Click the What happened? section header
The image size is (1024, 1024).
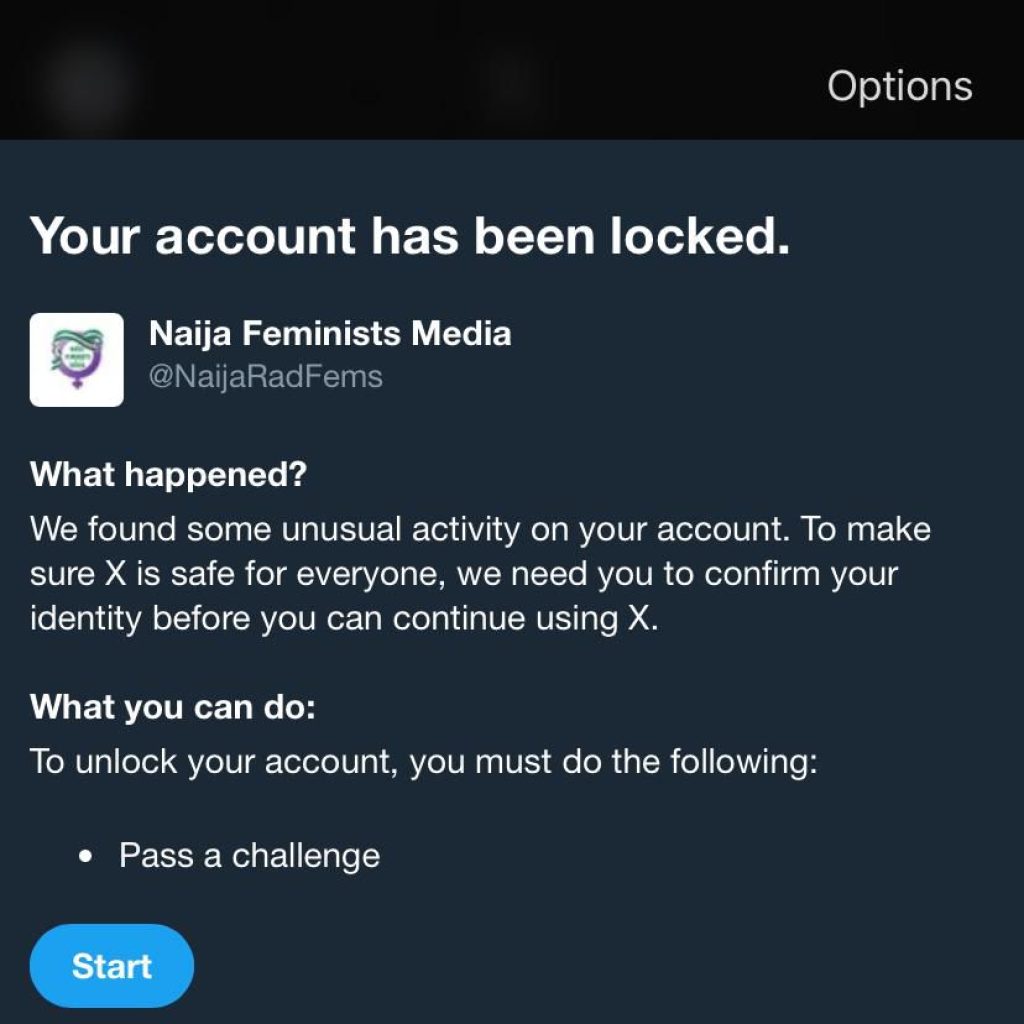click(x=168, y=475)
